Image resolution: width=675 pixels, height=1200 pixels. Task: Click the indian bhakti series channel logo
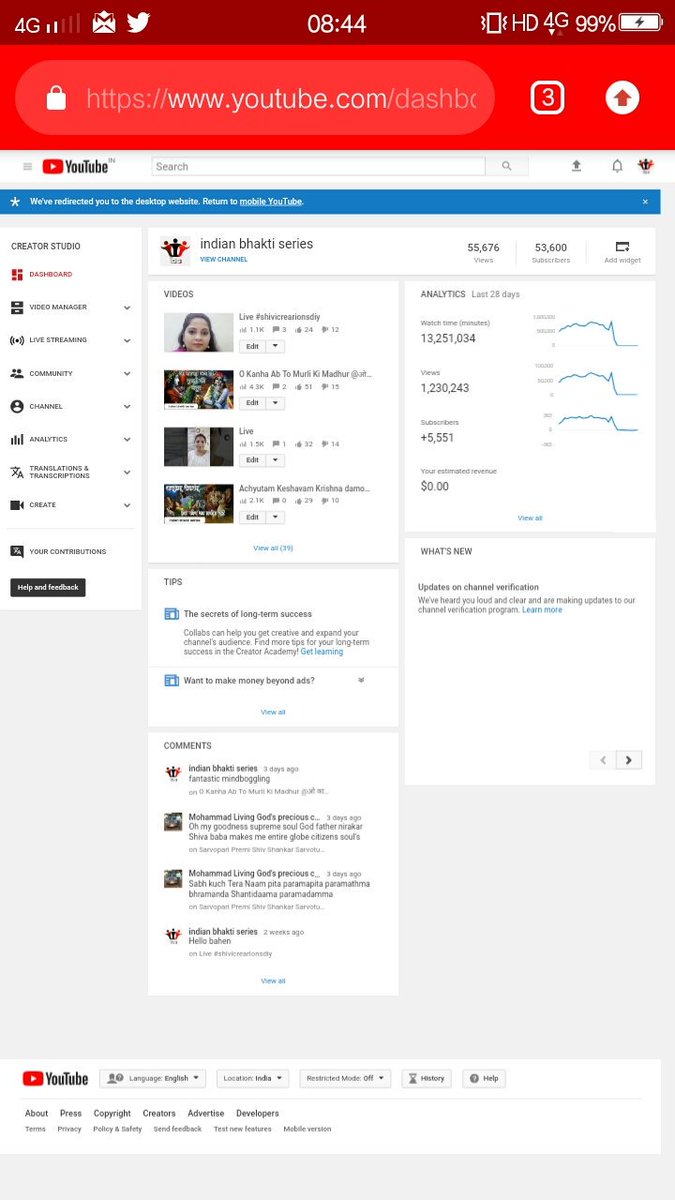(175, 251)
